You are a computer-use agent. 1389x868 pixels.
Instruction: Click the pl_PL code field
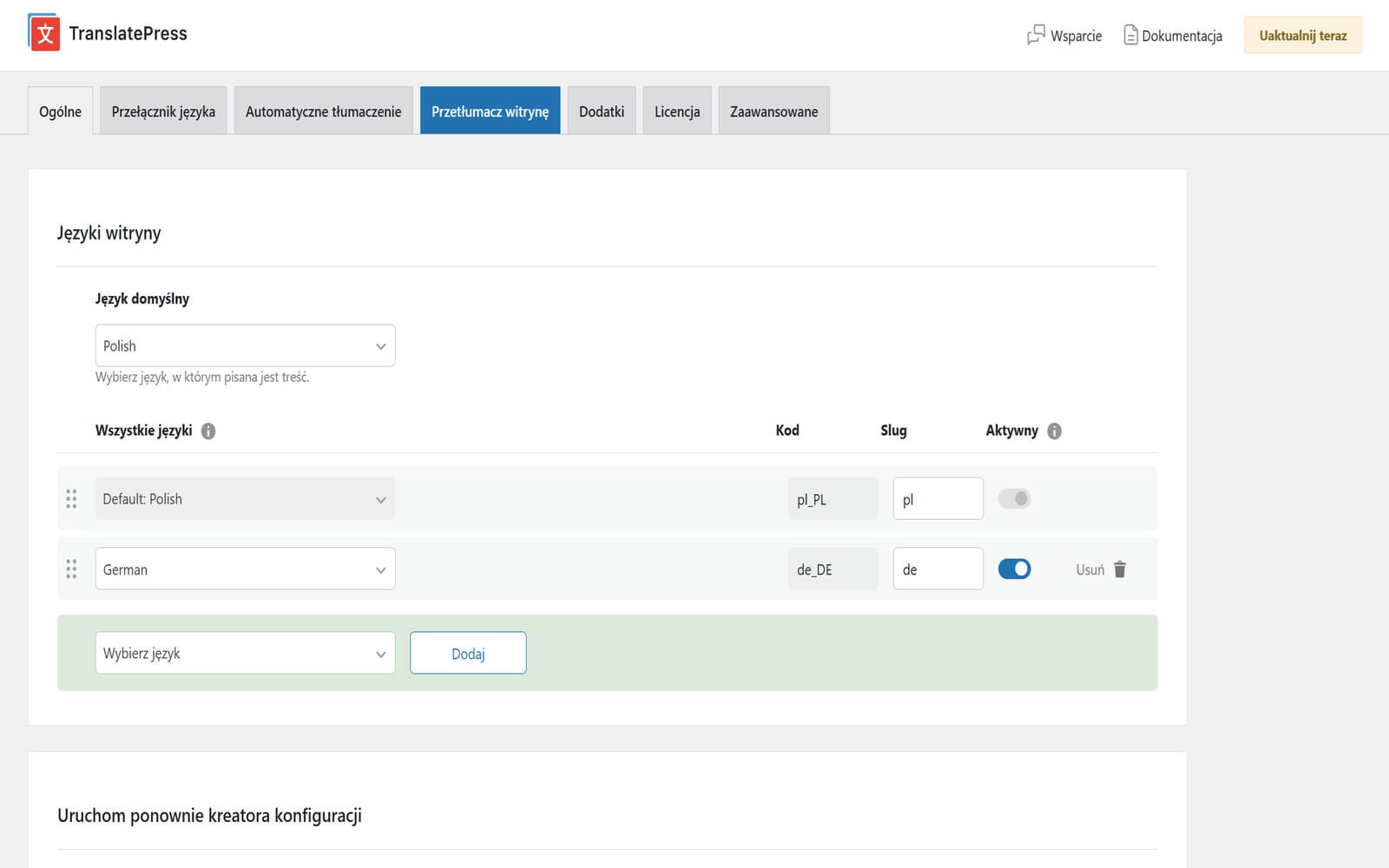click(x=833, y=498)
